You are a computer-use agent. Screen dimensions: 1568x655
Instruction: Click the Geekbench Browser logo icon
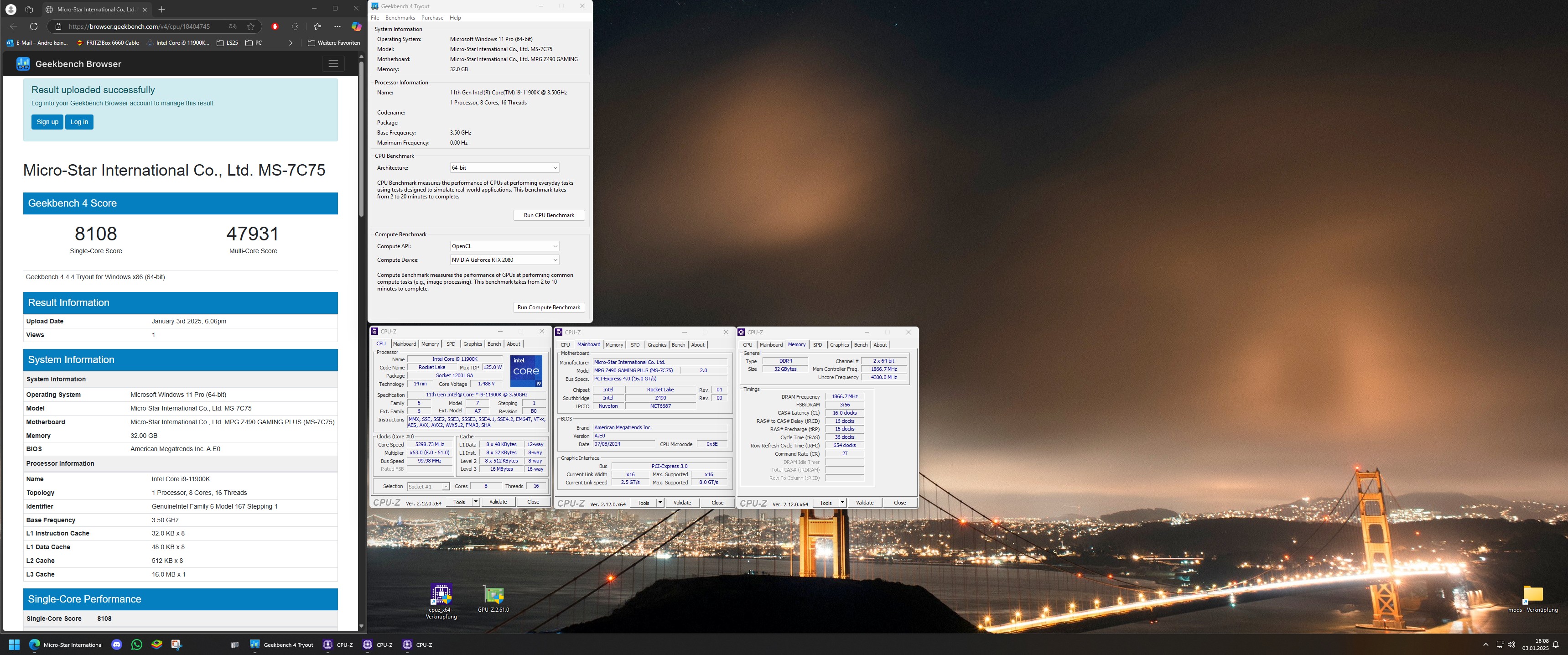tap(23, 64)
